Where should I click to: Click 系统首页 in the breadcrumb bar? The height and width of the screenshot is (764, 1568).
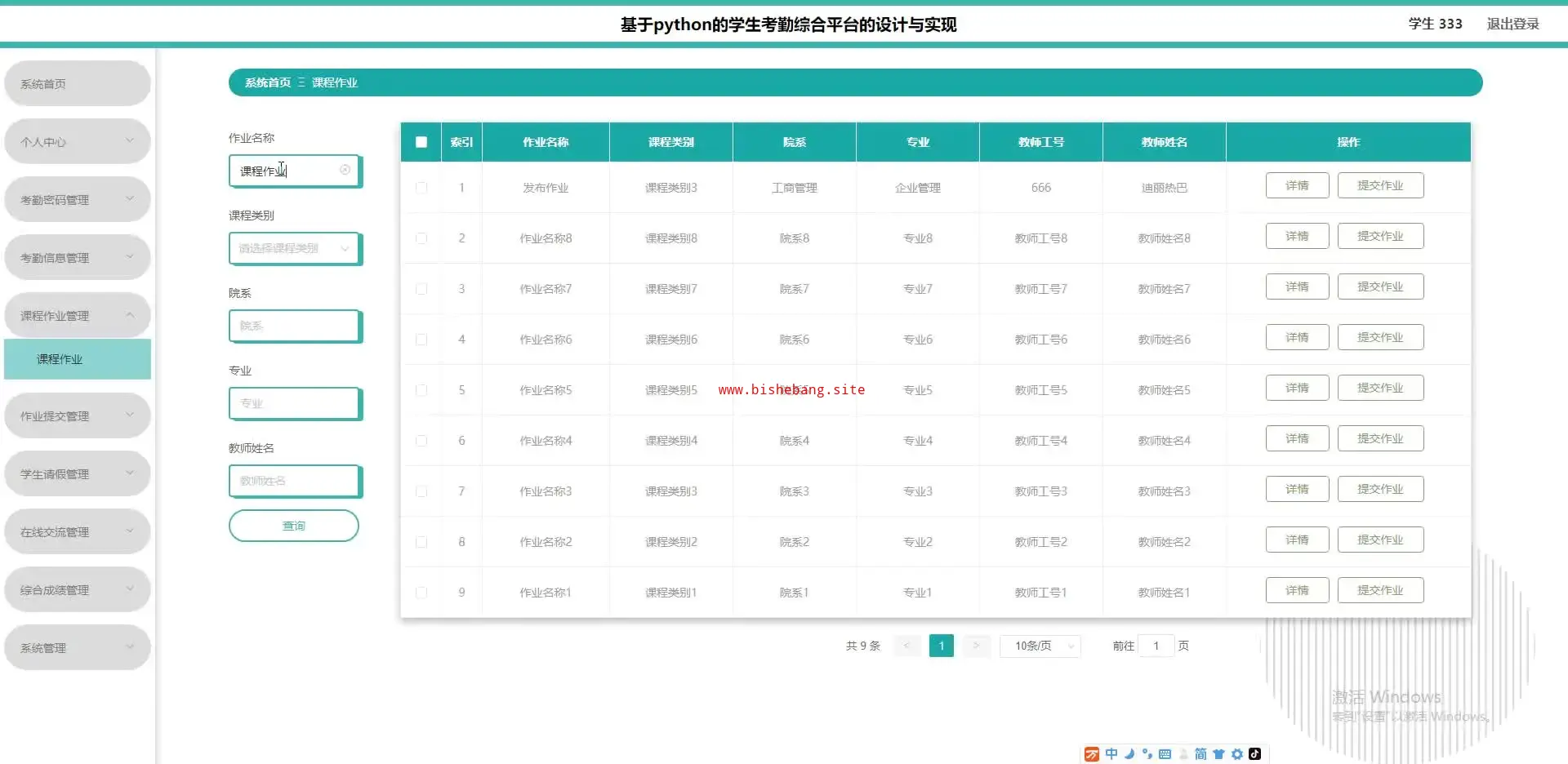click(x=268, y=82)
